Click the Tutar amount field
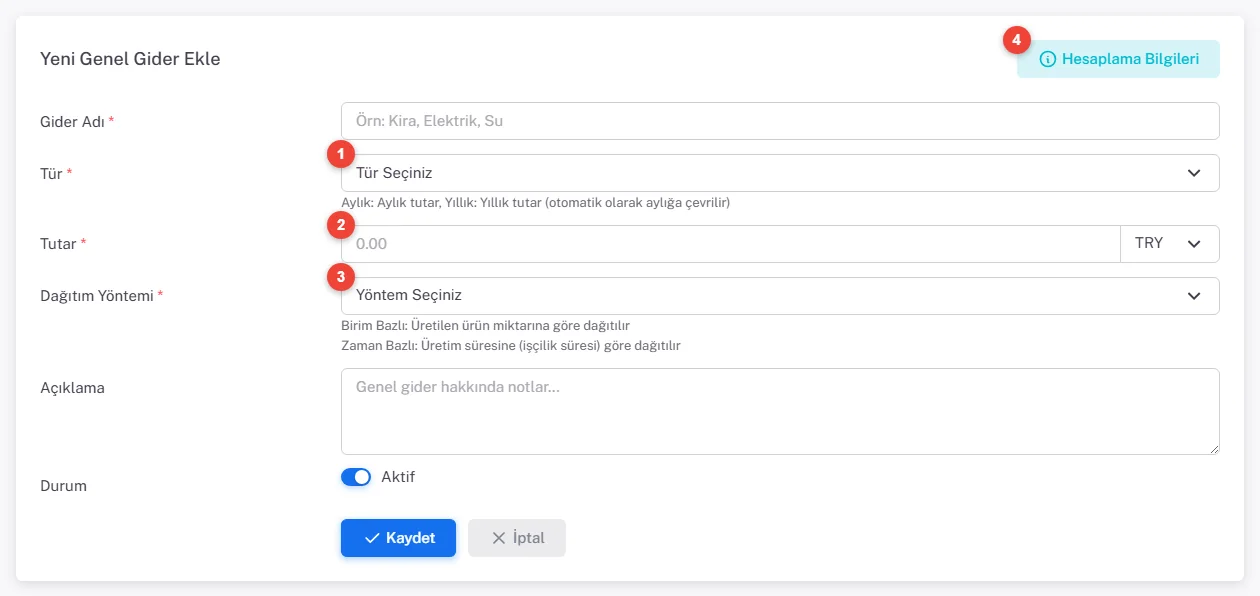 pyautogui.click(x=731, y=244)
